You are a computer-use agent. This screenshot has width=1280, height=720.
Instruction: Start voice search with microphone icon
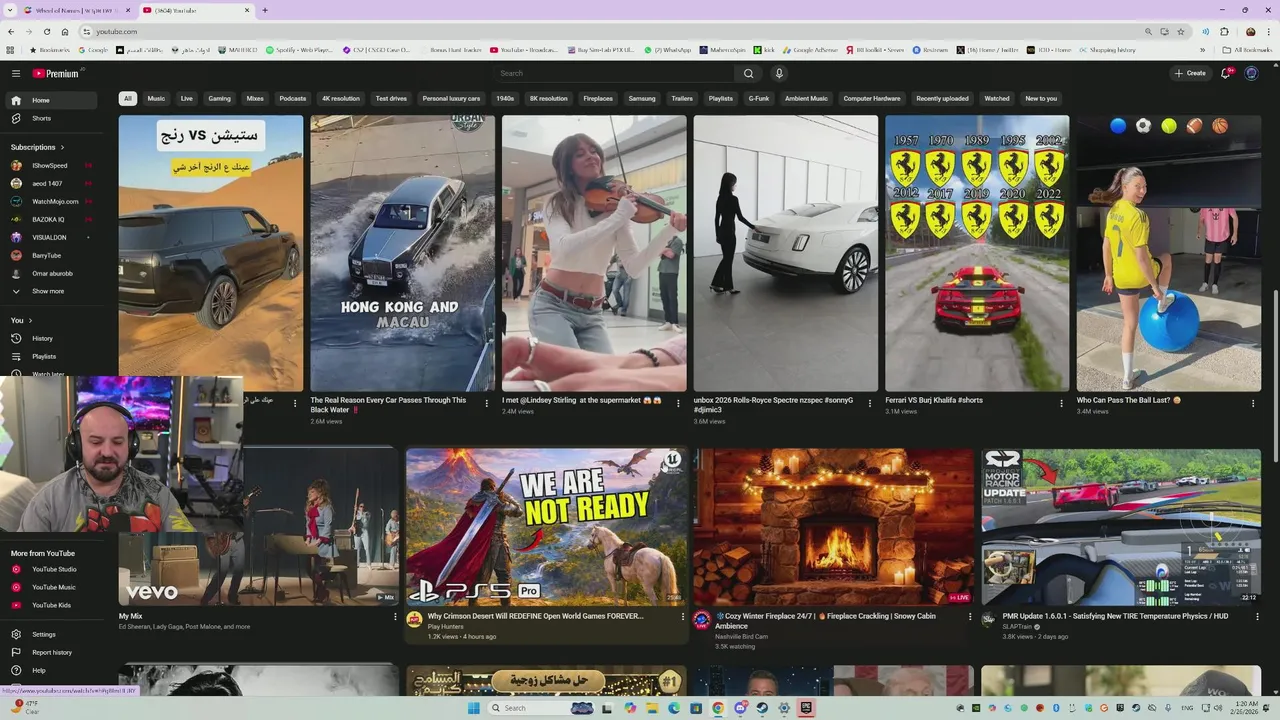point(779,73)
